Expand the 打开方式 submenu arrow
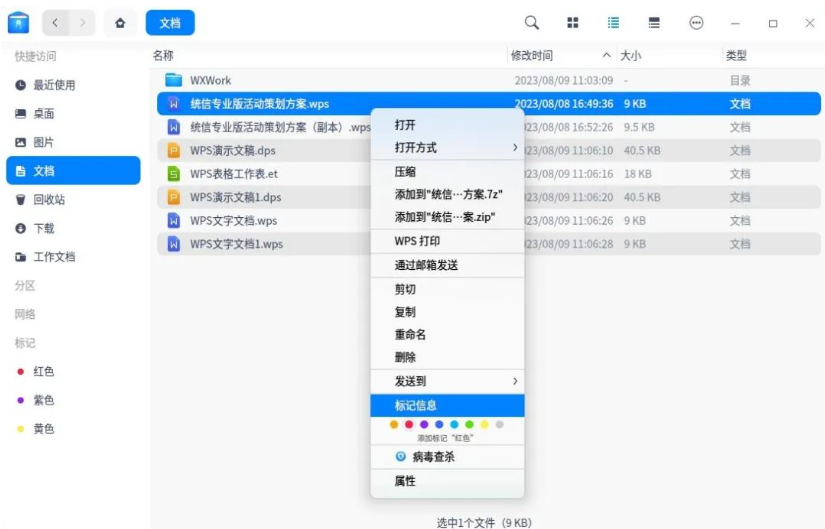This screenshot has width=825, height=529. [x=515, y=147]
